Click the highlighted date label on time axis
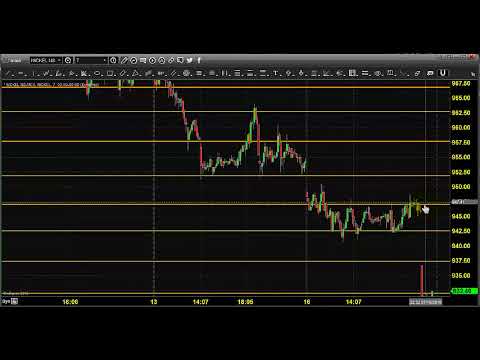The width and height of the screenshot is (480, 360). [x=425, y=302]
